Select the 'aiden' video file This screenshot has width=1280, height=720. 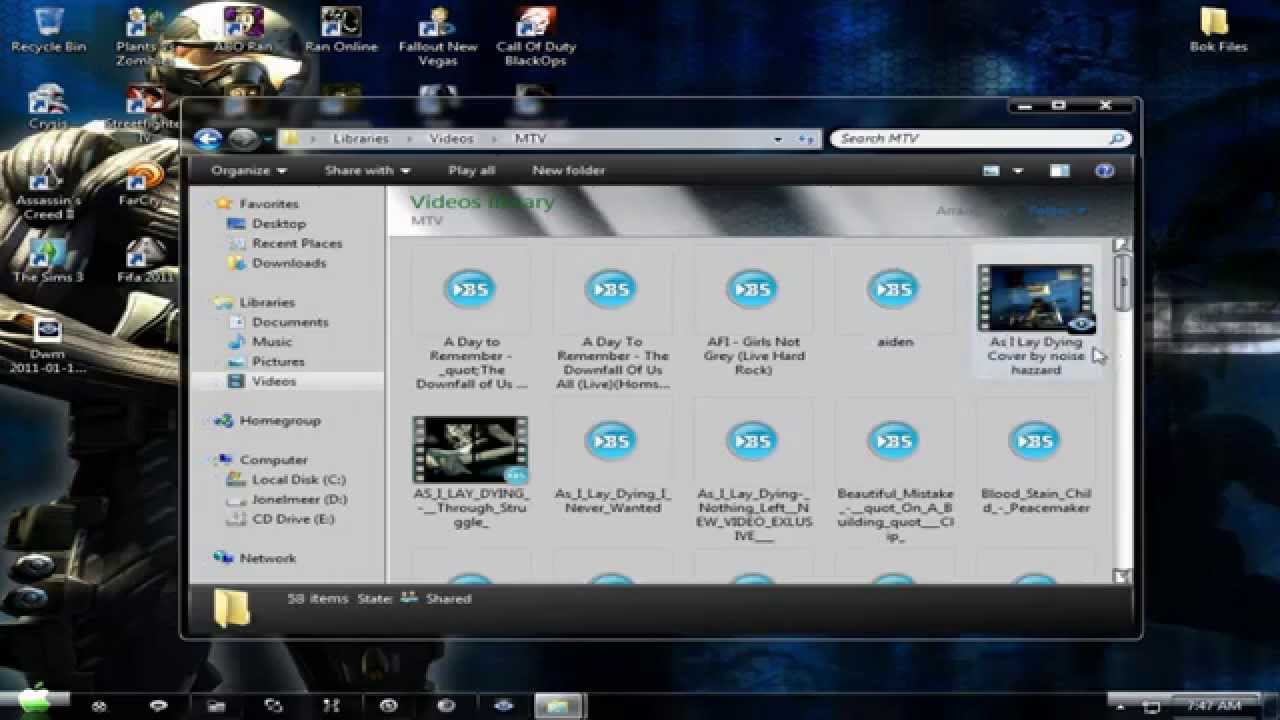(x=894, y=300)
